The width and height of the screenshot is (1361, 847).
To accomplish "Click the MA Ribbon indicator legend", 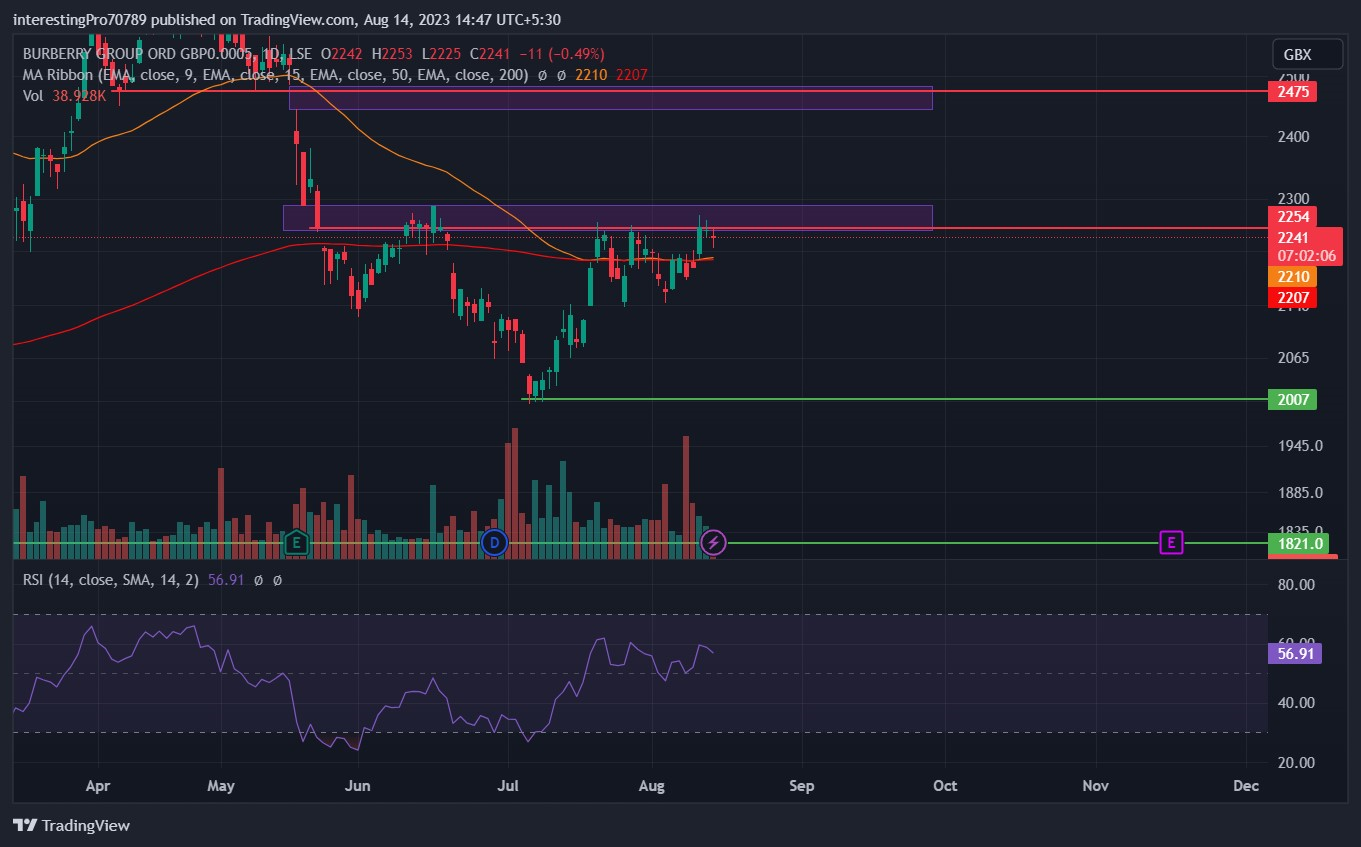I will point(276,74).
